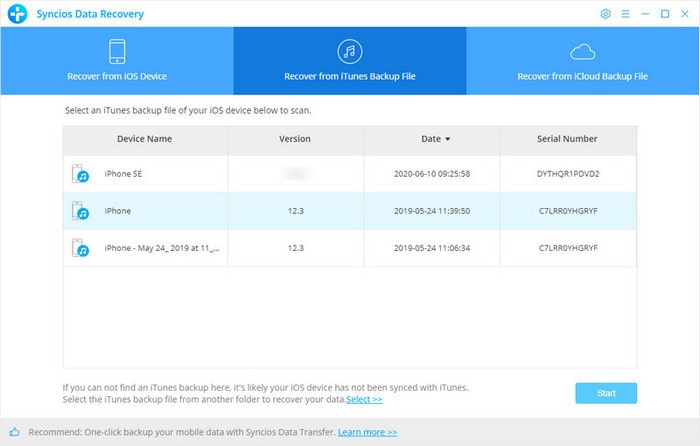700x446 pixels.
Task: Sort by the Device Name column header
Action: click(145, 139)
